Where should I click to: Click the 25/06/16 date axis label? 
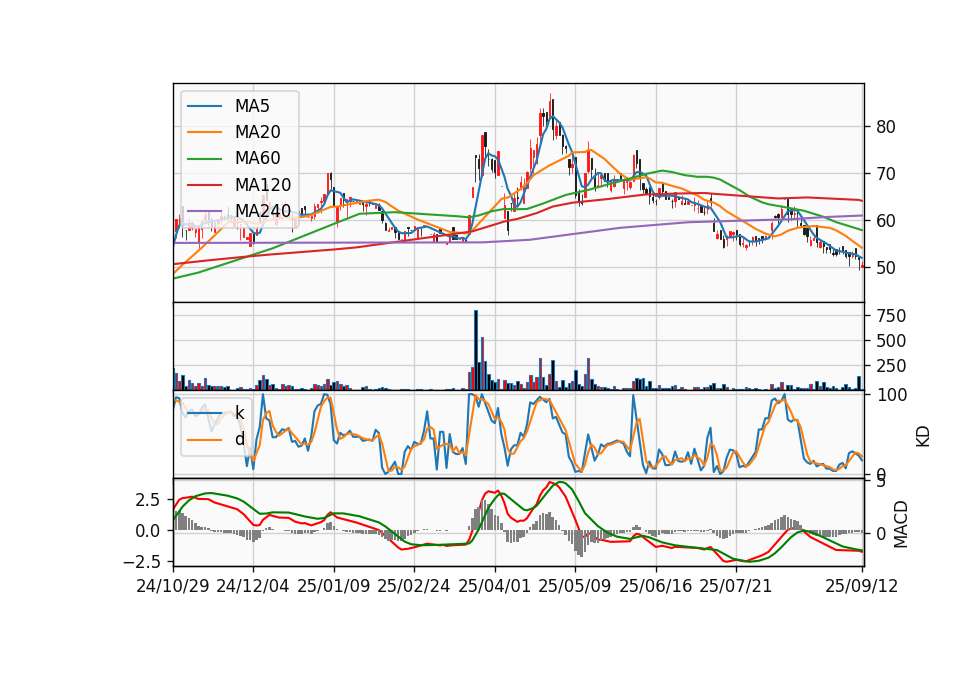tap(656, 586)
